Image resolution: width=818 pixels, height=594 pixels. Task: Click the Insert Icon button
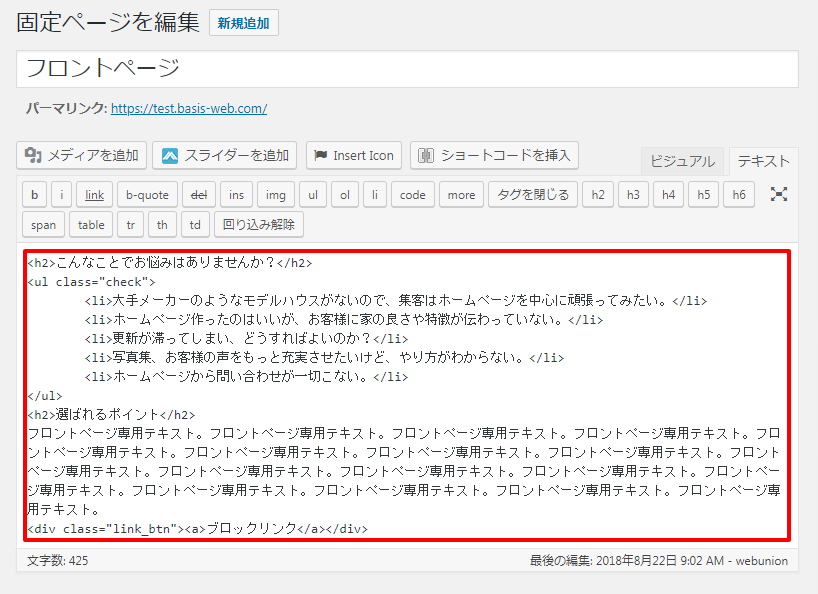(354, 155)
